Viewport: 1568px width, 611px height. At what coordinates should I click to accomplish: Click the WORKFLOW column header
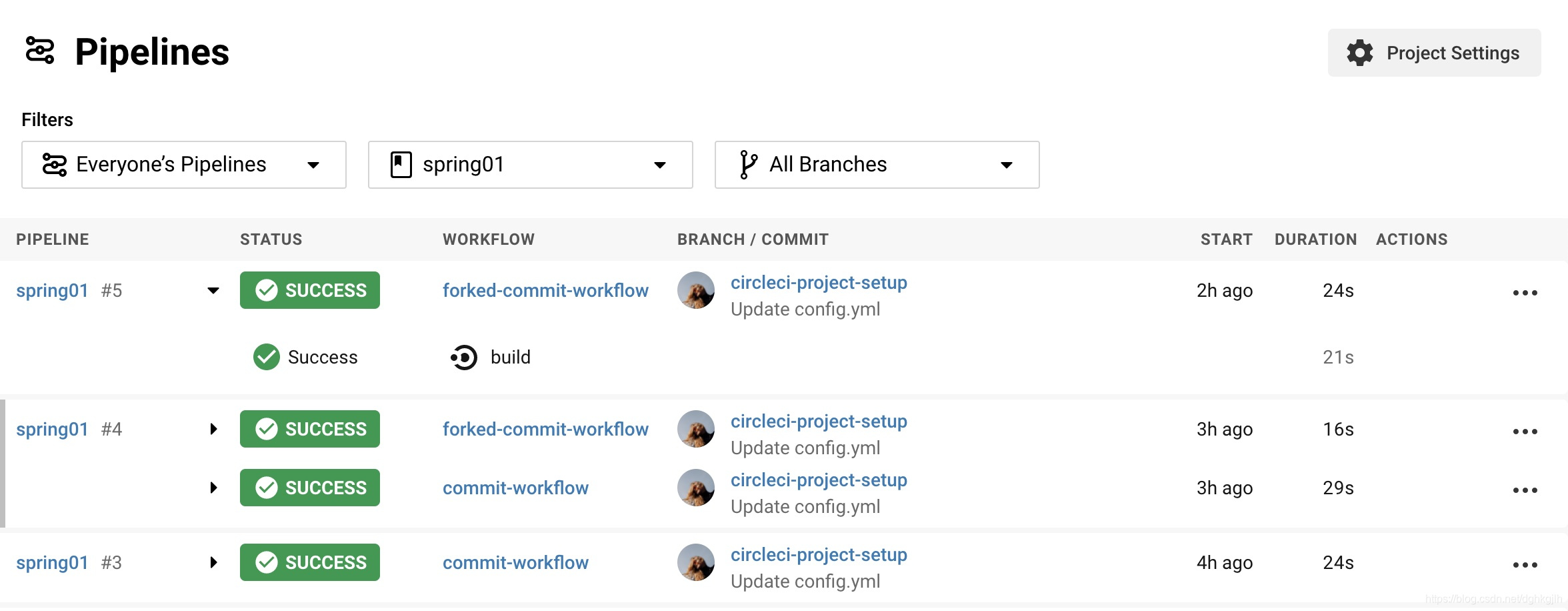pos(489,239)
